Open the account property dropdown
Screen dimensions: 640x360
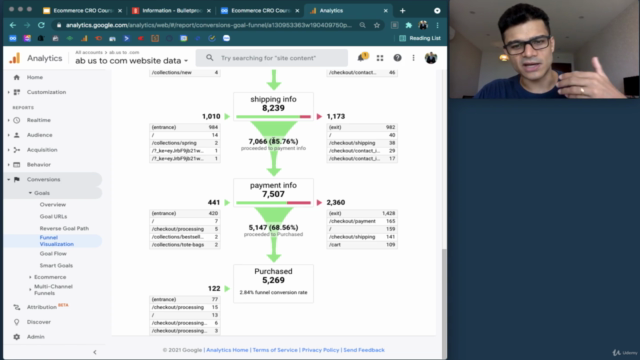131,60
